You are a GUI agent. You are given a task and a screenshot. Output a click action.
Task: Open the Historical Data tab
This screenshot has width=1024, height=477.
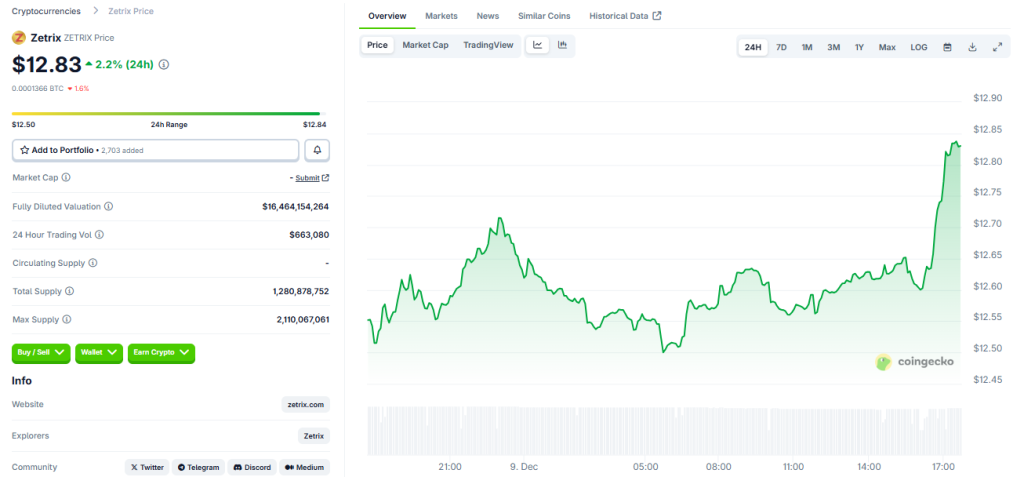pos(624,16)
